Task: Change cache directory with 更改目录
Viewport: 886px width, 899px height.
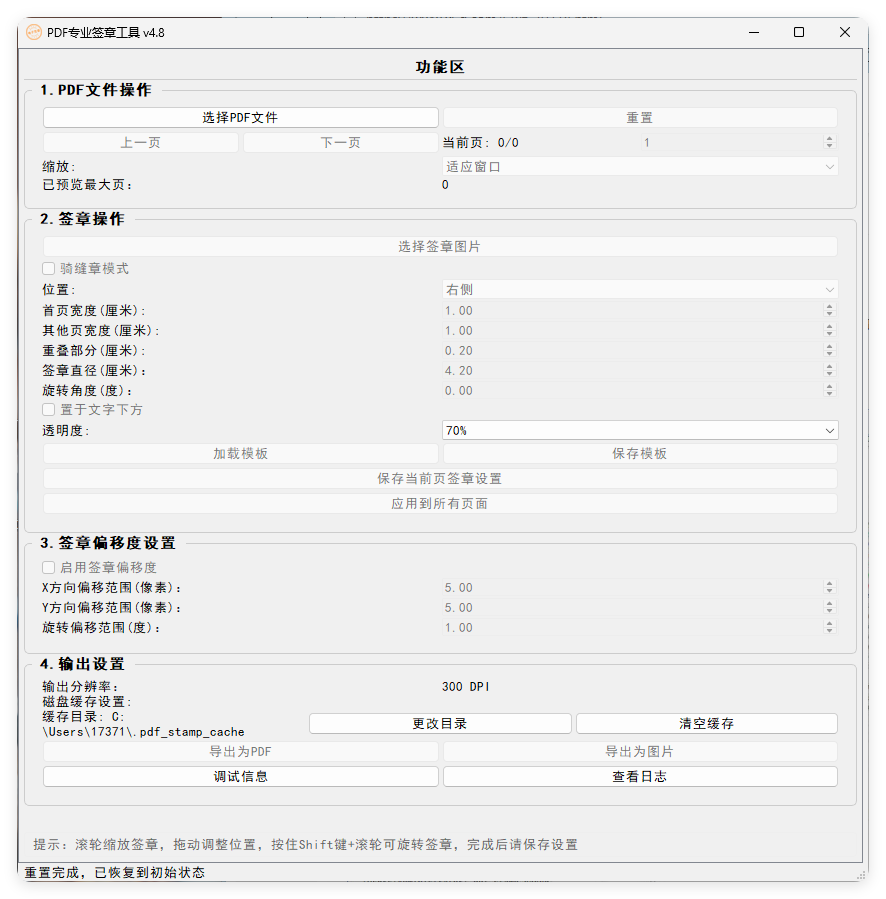Action: pos(440,723)
